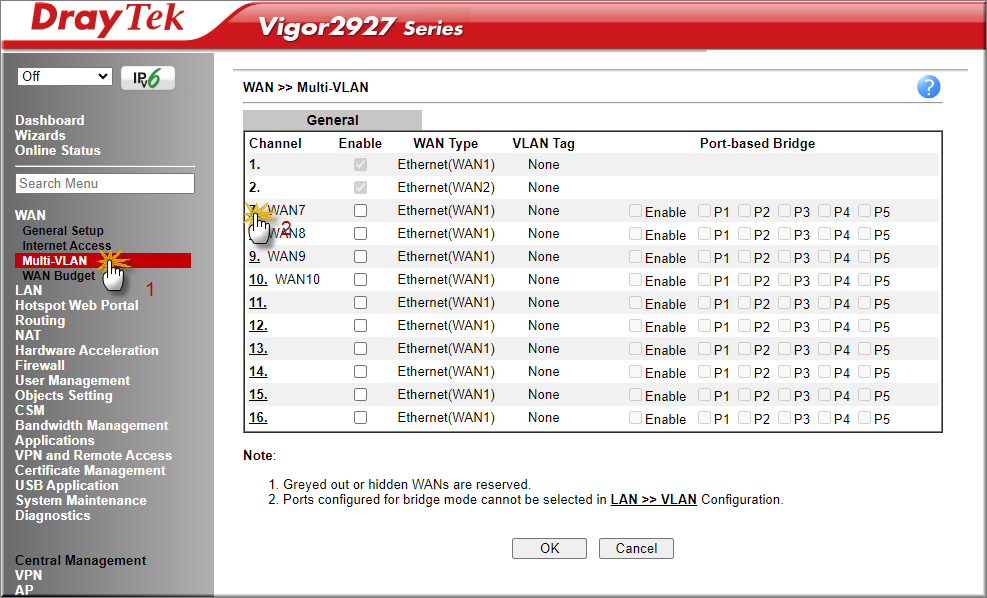
Task: Open General Setup under WAN
Action: click(x=63, y=230)
